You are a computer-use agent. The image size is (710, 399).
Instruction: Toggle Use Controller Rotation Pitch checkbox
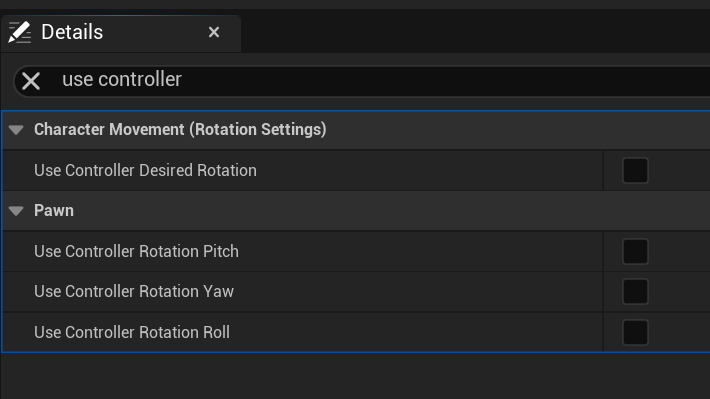(635, 251)
